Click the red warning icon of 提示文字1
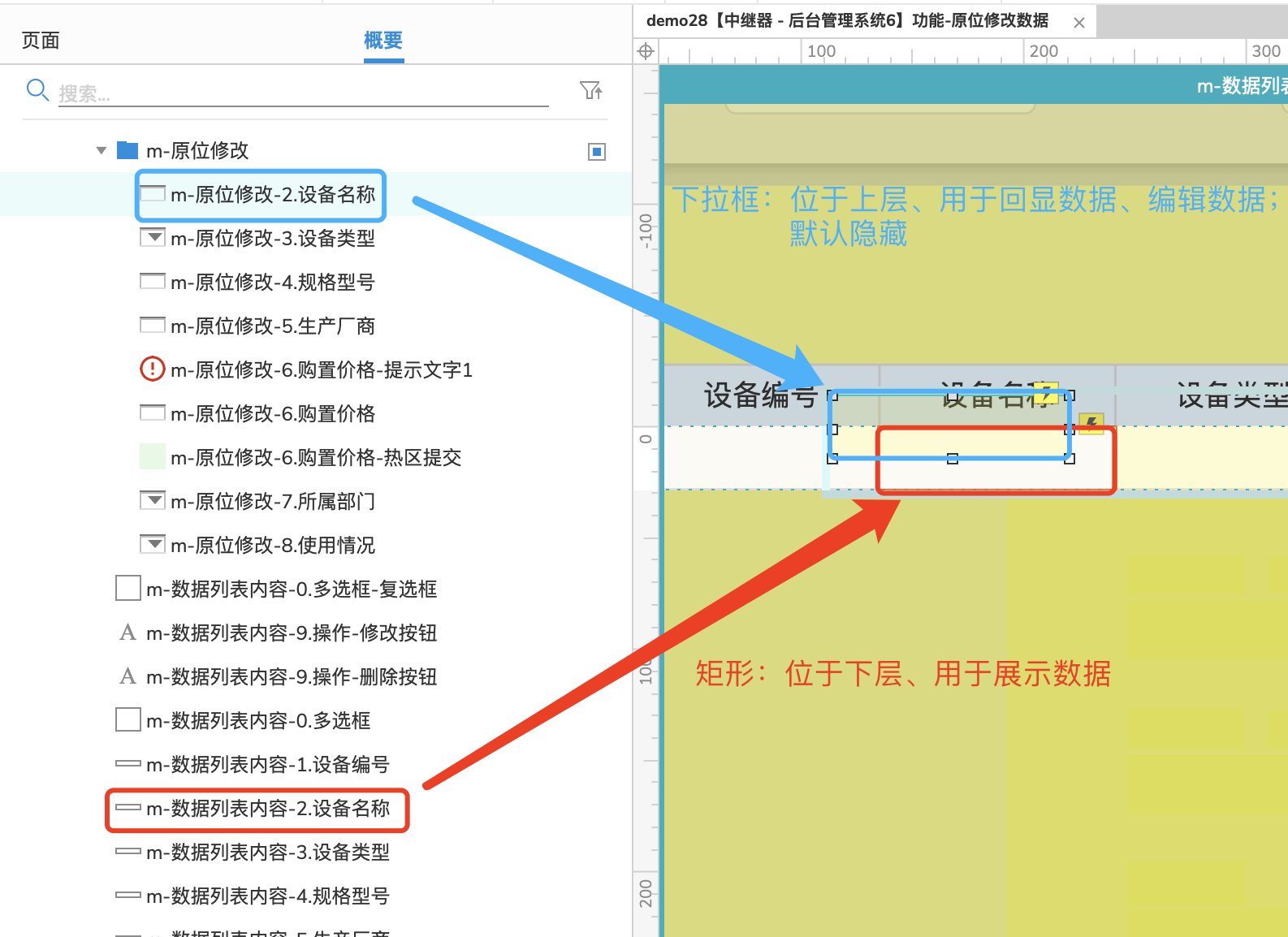 [x=153, y=369]
